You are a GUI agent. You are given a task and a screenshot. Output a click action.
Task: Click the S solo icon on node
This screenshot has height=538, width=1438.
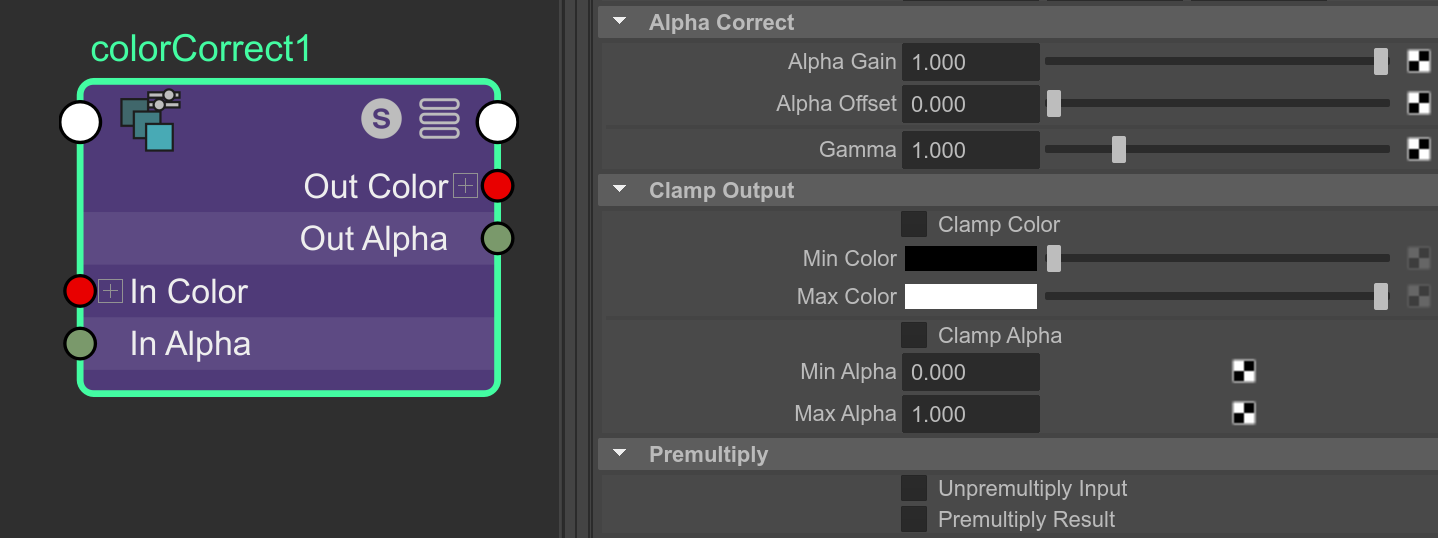(x=381, y=119)
